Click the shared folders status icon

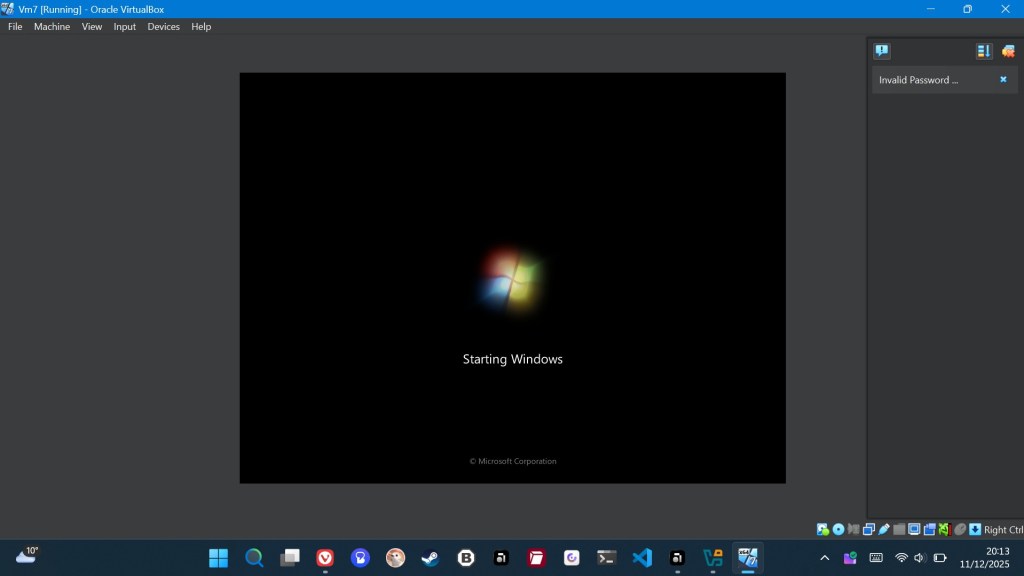(x=899, y=529)
